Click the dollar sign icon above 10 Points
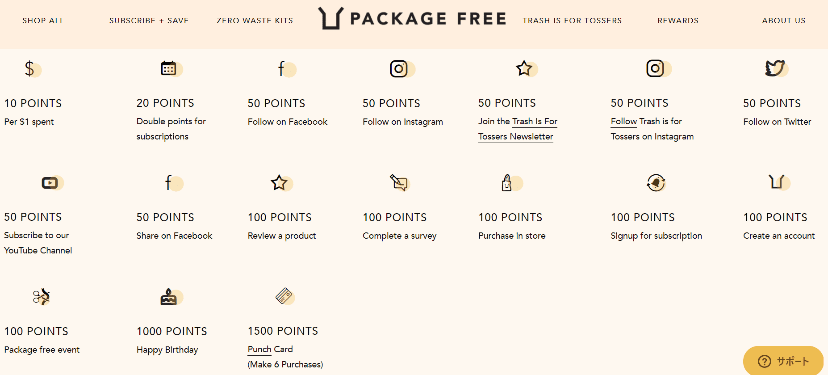 click(x=30, y=69)
